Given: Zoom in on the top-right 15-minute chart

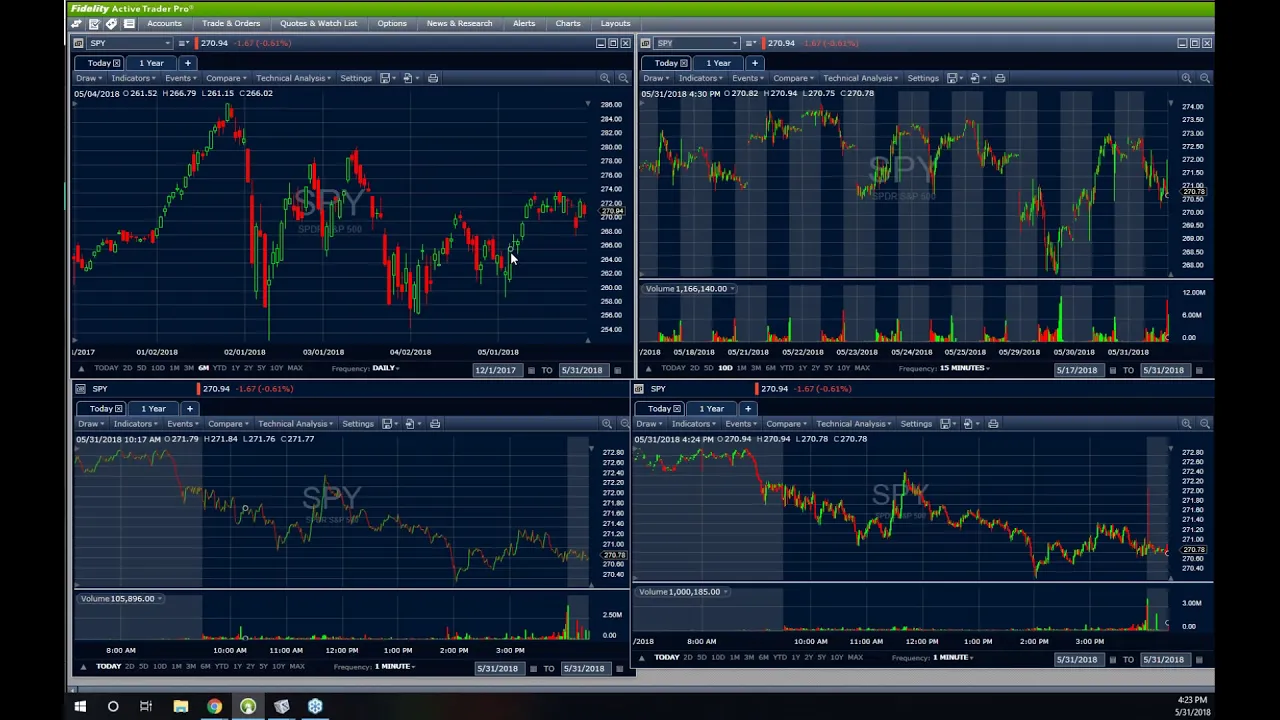Looking at the screenshot, I should (1186, 78).
